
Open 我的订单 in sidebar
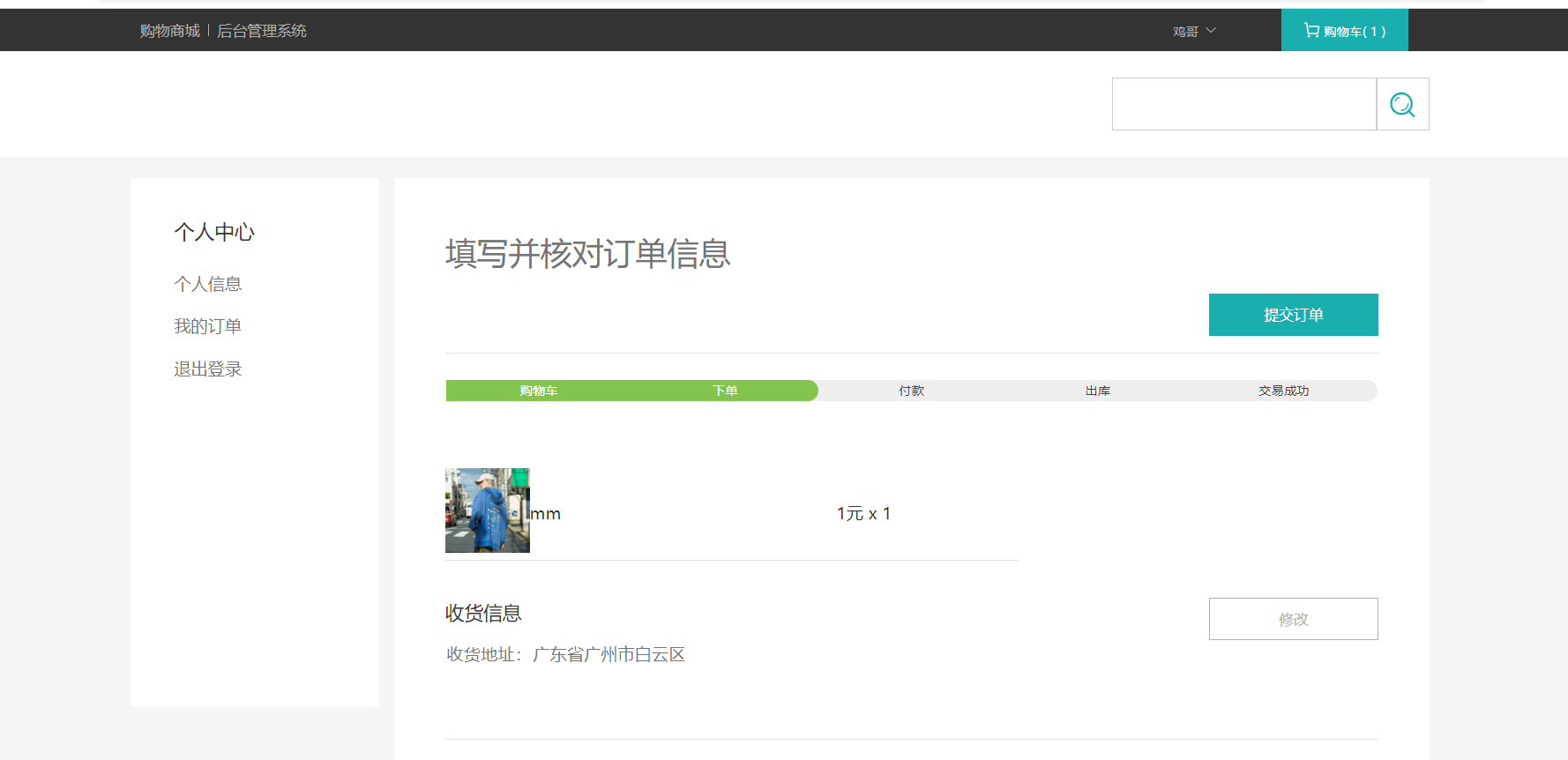207,326
